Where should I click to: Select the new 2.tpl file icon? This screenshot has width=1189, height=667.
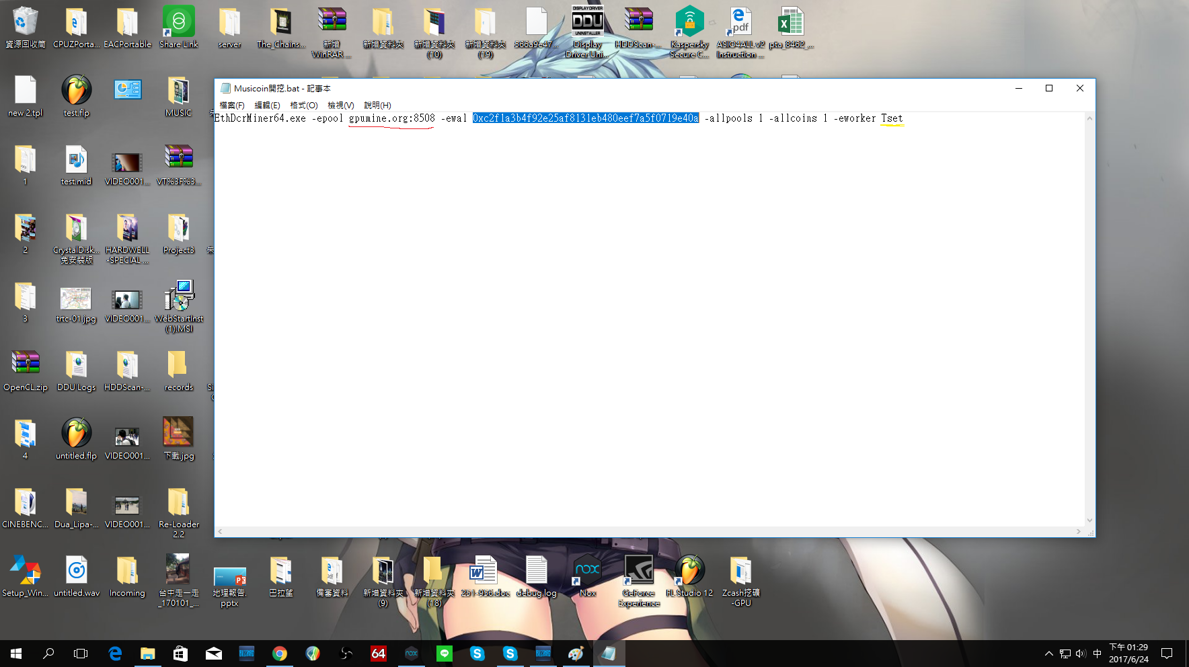pyautogui.click(x=25, y=96)
